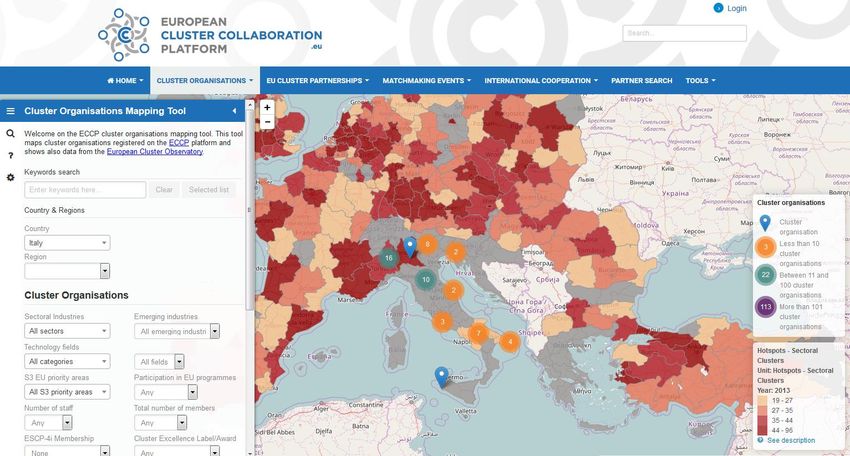Open the All S3 priority areas dropdown
The image size is (850, 456).
point(67,391)
